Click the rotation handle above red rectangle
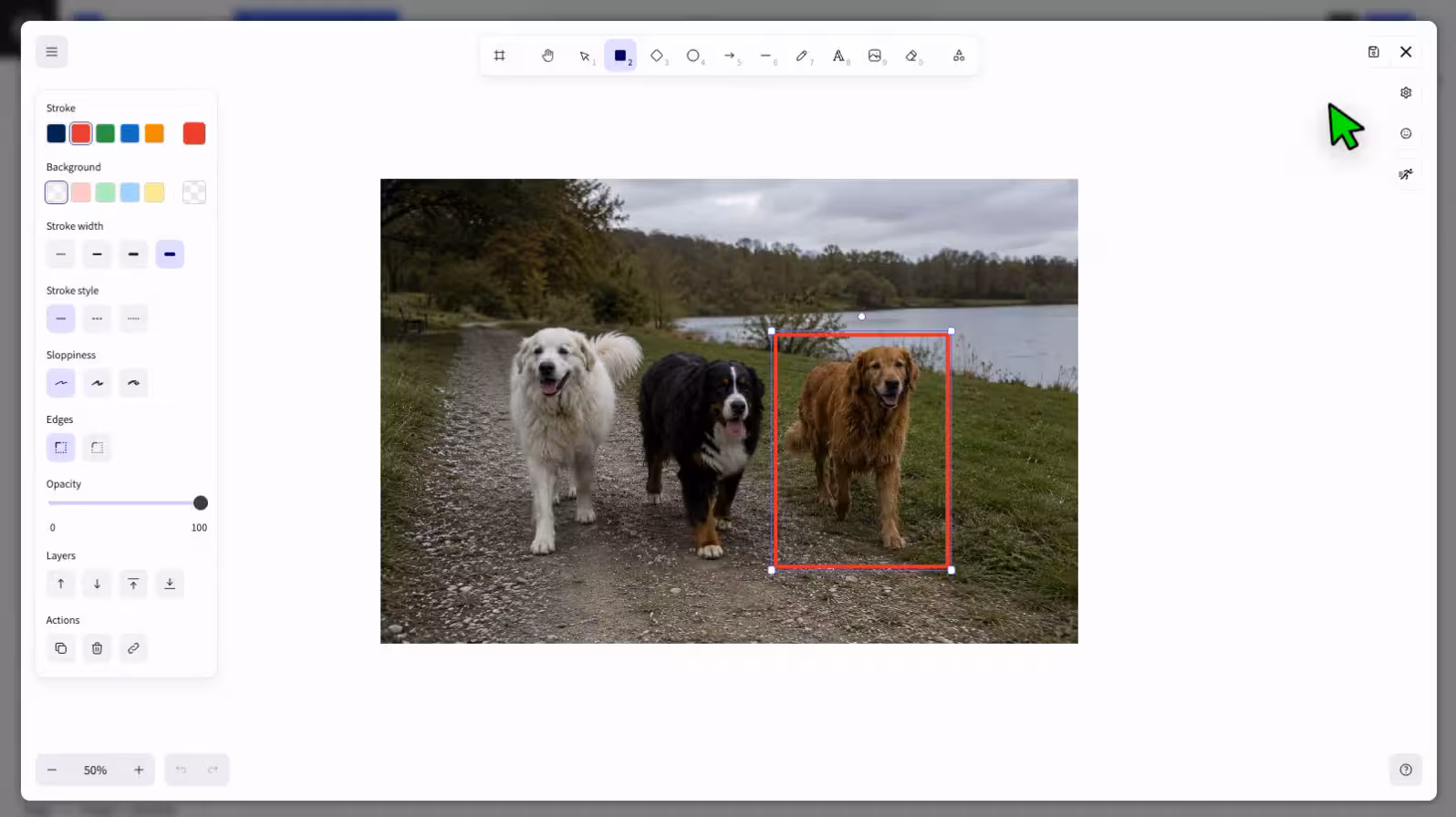 tap(861, 316)
